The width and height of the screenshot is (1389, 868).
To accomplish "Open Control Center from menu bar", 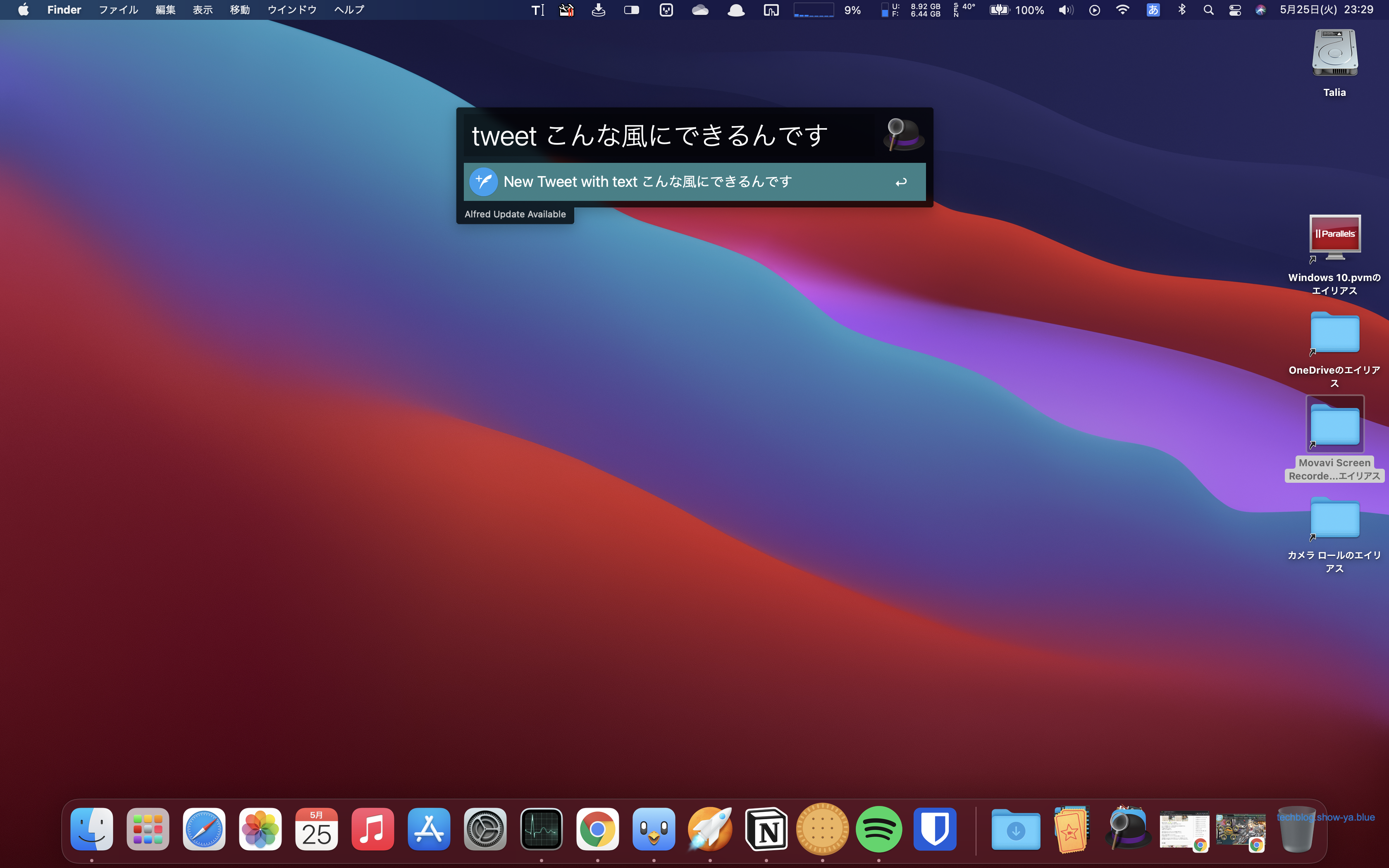I will pos(1235,10).
